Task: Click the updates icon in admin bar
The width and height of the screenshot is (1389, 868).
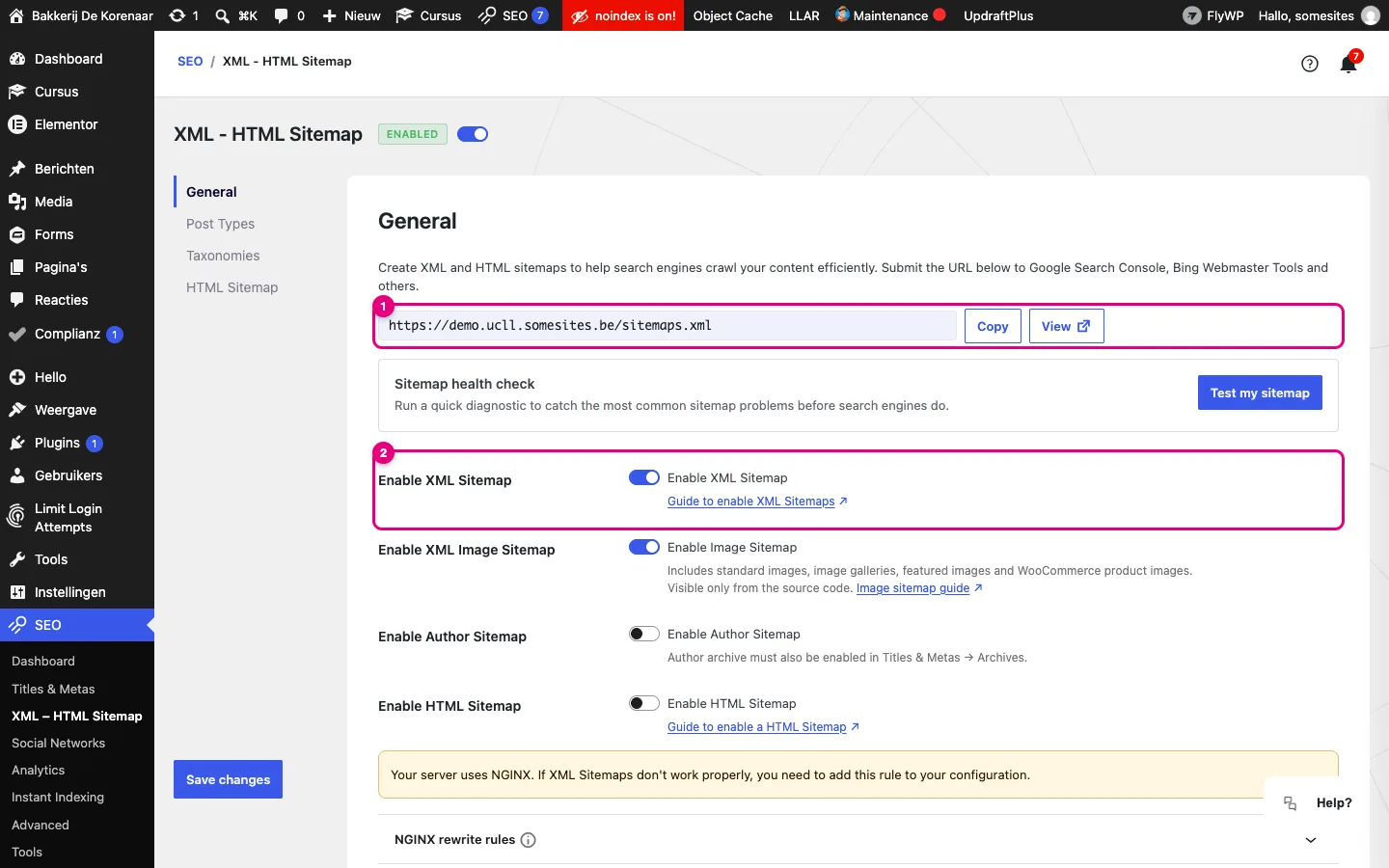Action: pyautogui.click(x=177, y=15)
